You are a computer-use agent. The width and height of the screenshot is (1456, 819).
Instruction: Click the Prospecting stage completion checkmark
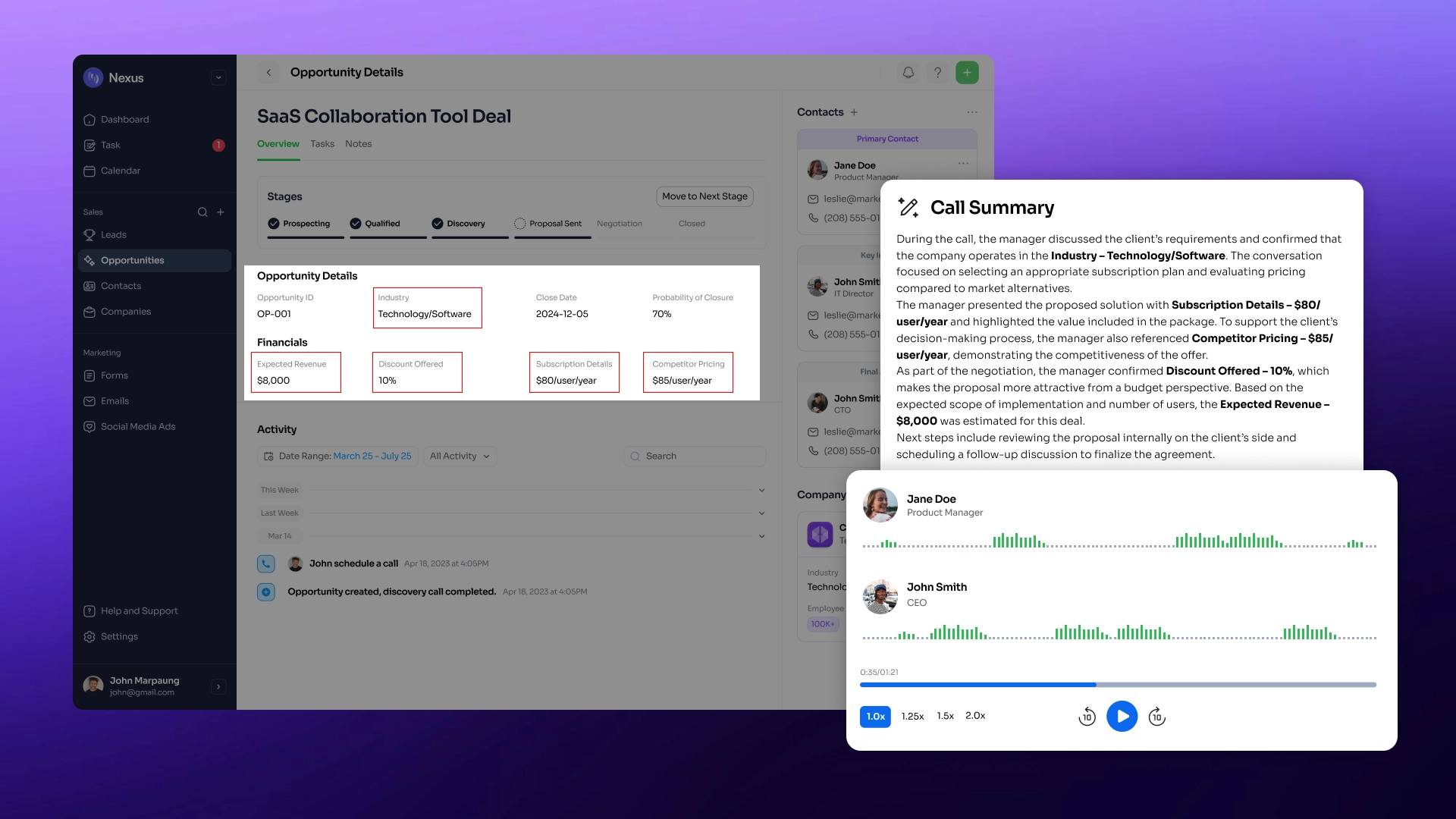click(273, 223)
